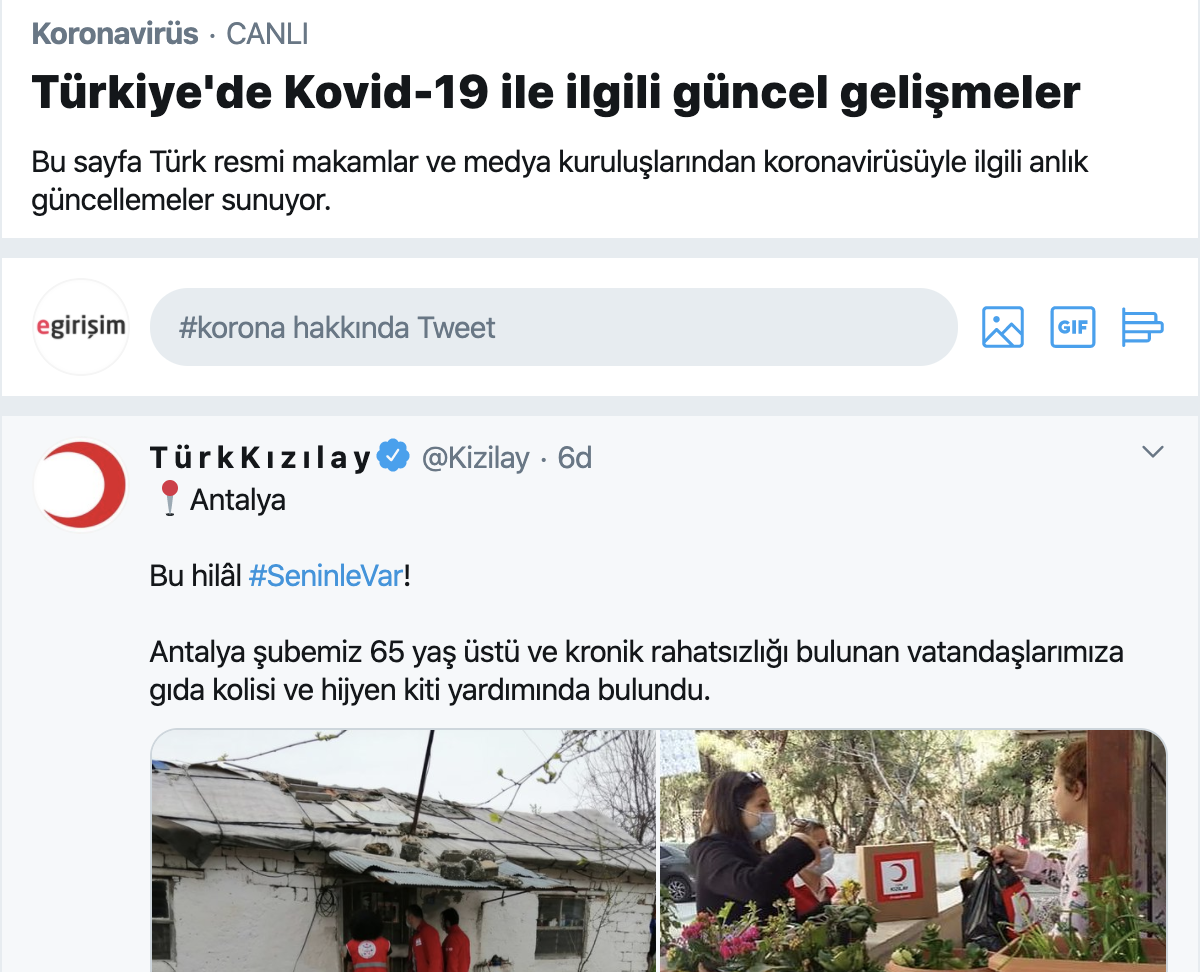The image size is (1202, 972).
Task: Expand the tweet options chevron
Action: coord(1153,452)
